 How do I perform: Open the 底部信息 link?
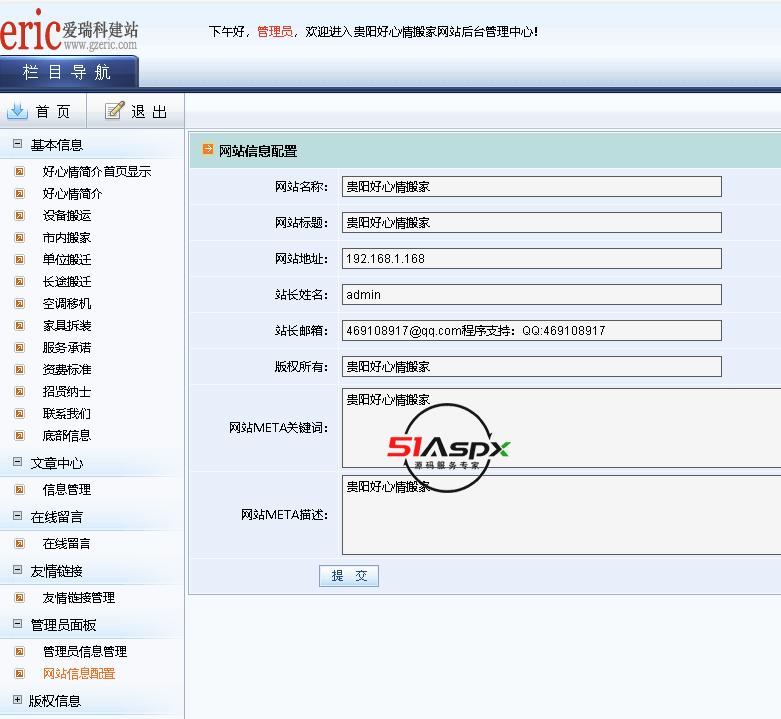tap(67, 436)
